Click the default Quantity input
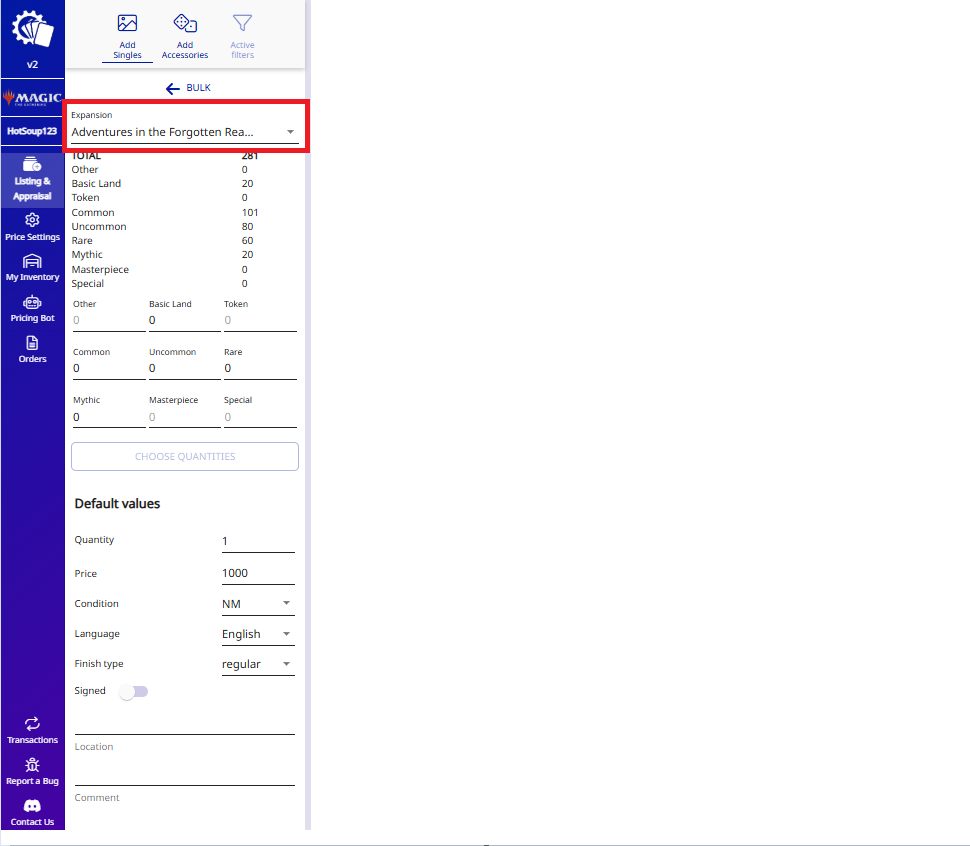 (x=258, y=541)
